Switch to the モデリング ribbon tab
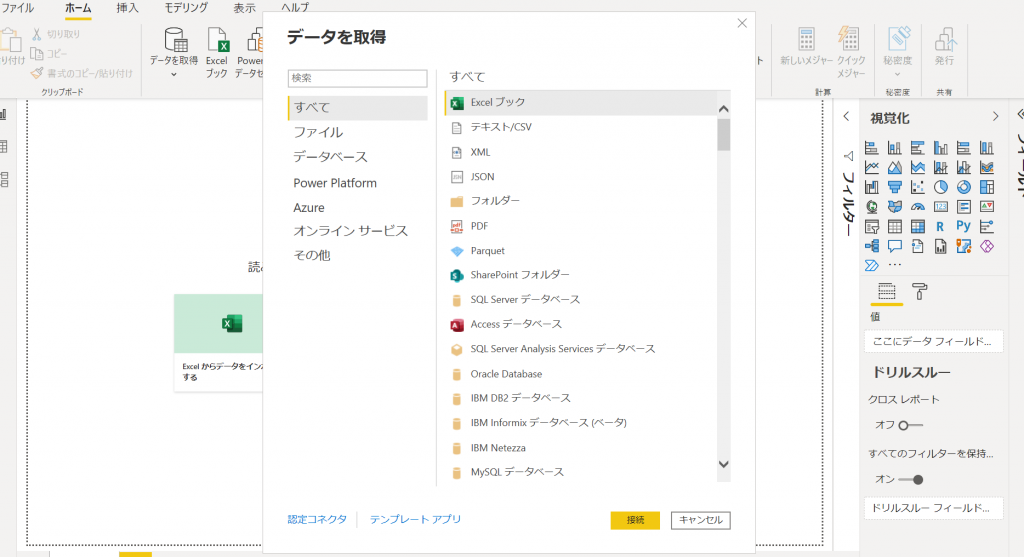The width and height of the screenshot is (1024, 557). point(185,8)
